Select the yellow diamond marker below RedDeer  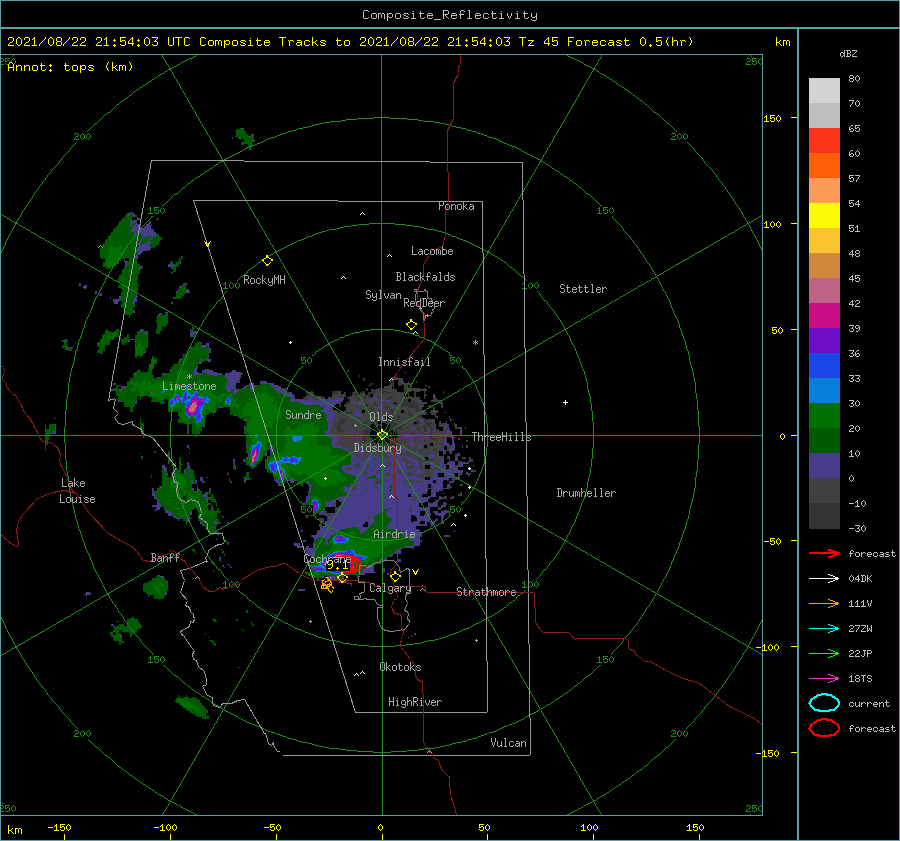(x=412, y=325)
